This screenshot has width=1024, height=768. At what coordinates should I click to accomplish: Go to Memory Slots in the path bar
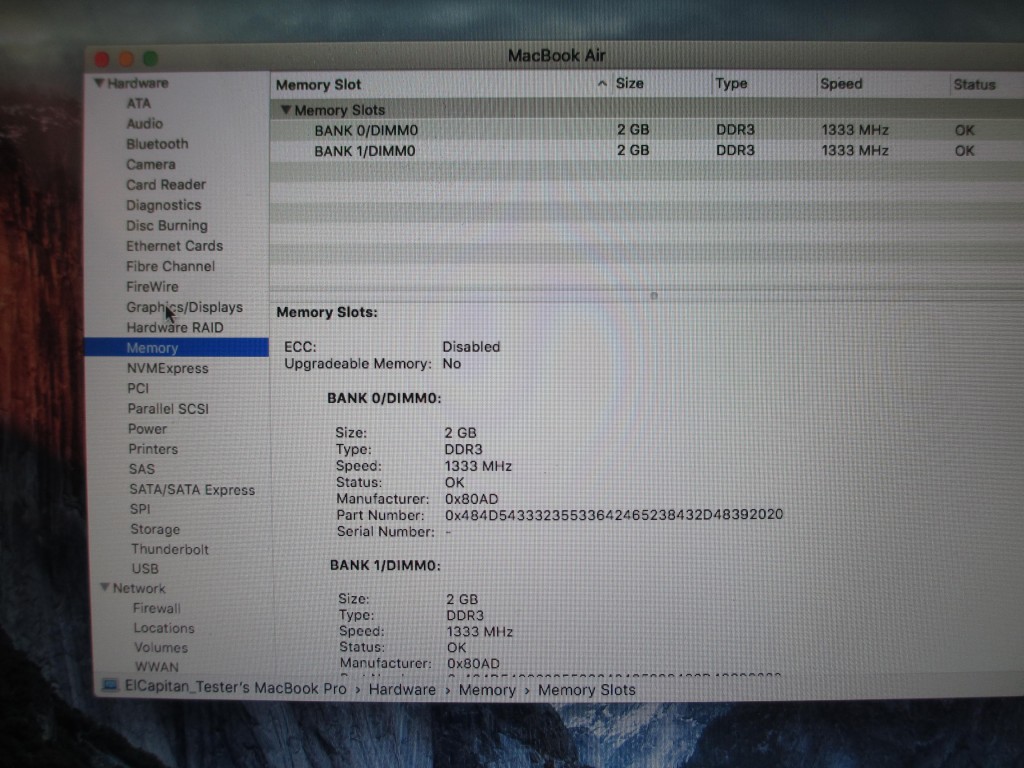(586, 690)
